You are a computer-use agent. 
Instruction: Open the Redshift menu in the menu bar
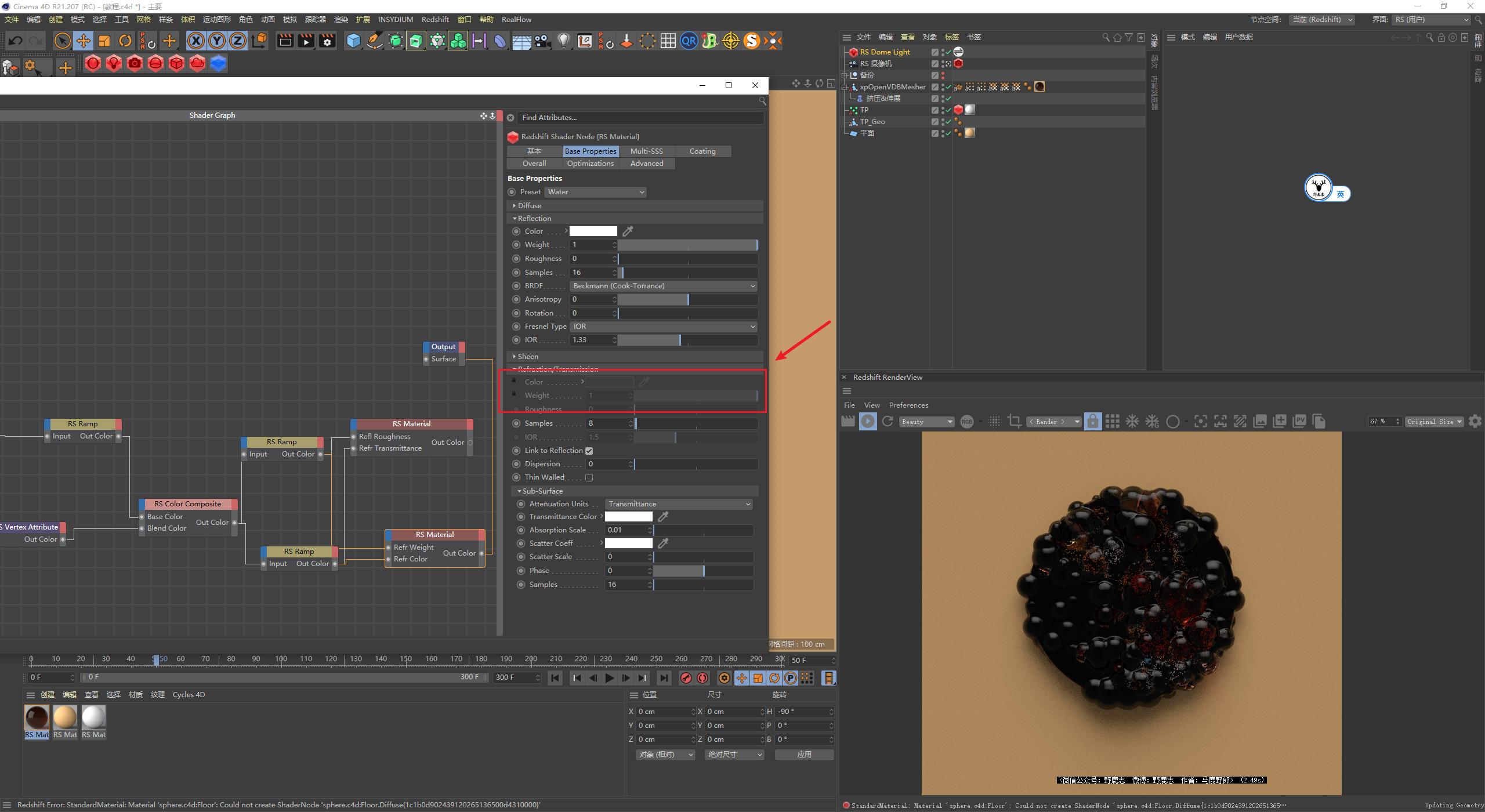[435, 19]
